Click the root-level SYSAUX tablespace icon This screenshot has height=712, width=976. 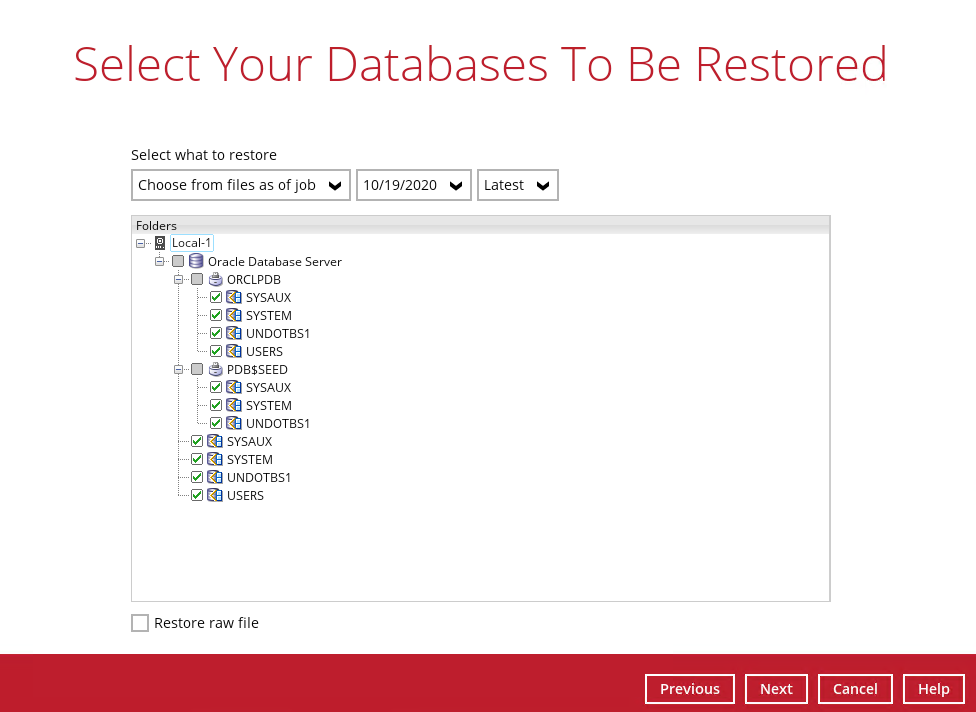click(x=215, y=441)
